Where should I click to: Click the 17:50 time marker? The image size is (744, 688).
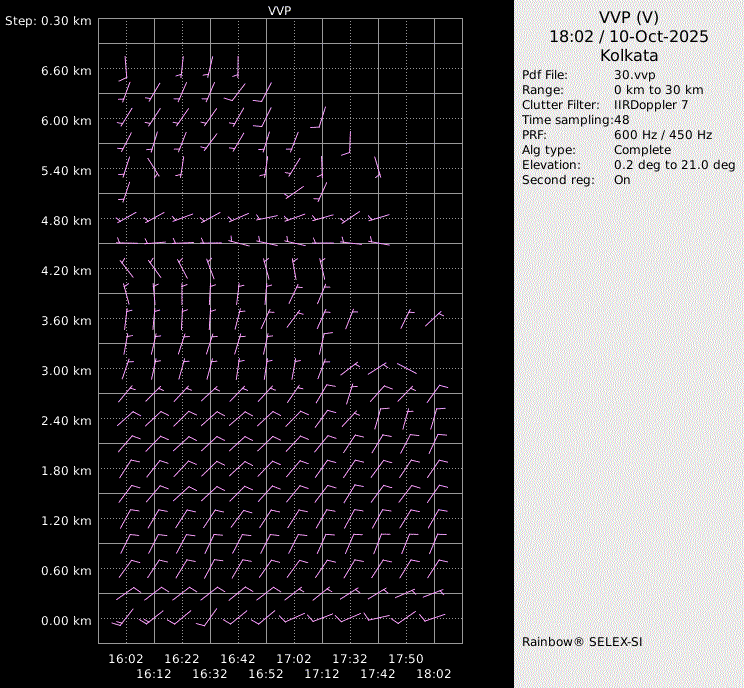click(406, 659)
